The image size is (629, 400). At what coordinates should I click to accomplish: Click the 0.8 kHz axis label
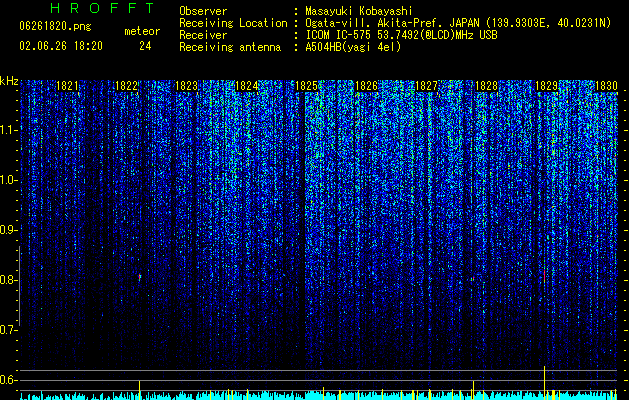click(8, 280)
